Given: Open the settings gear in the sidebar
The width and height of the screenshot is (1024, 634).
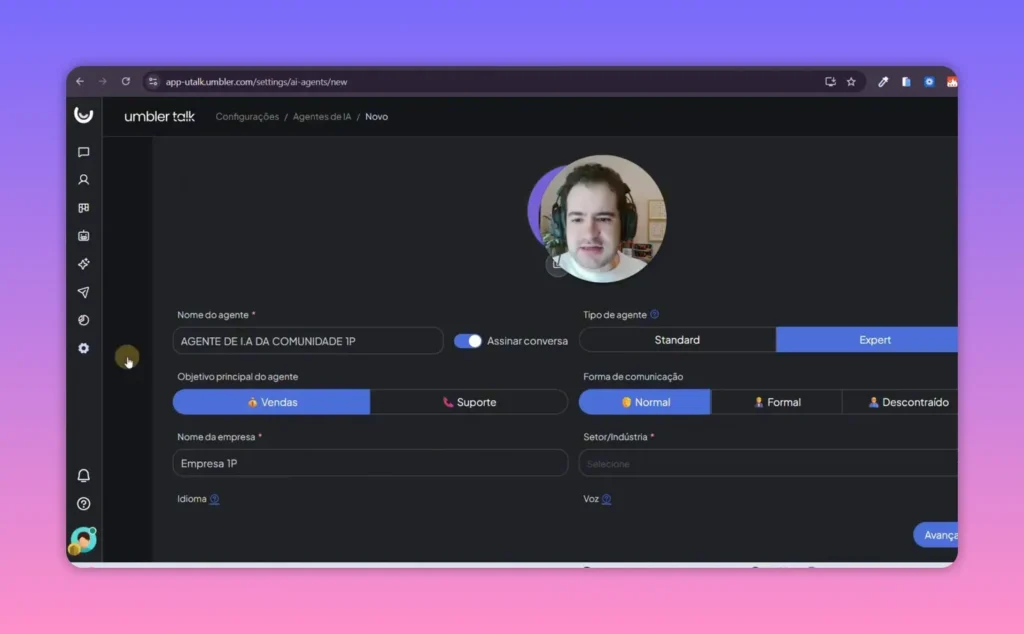Looking at the screenshot, I should (x=84, y=348).
